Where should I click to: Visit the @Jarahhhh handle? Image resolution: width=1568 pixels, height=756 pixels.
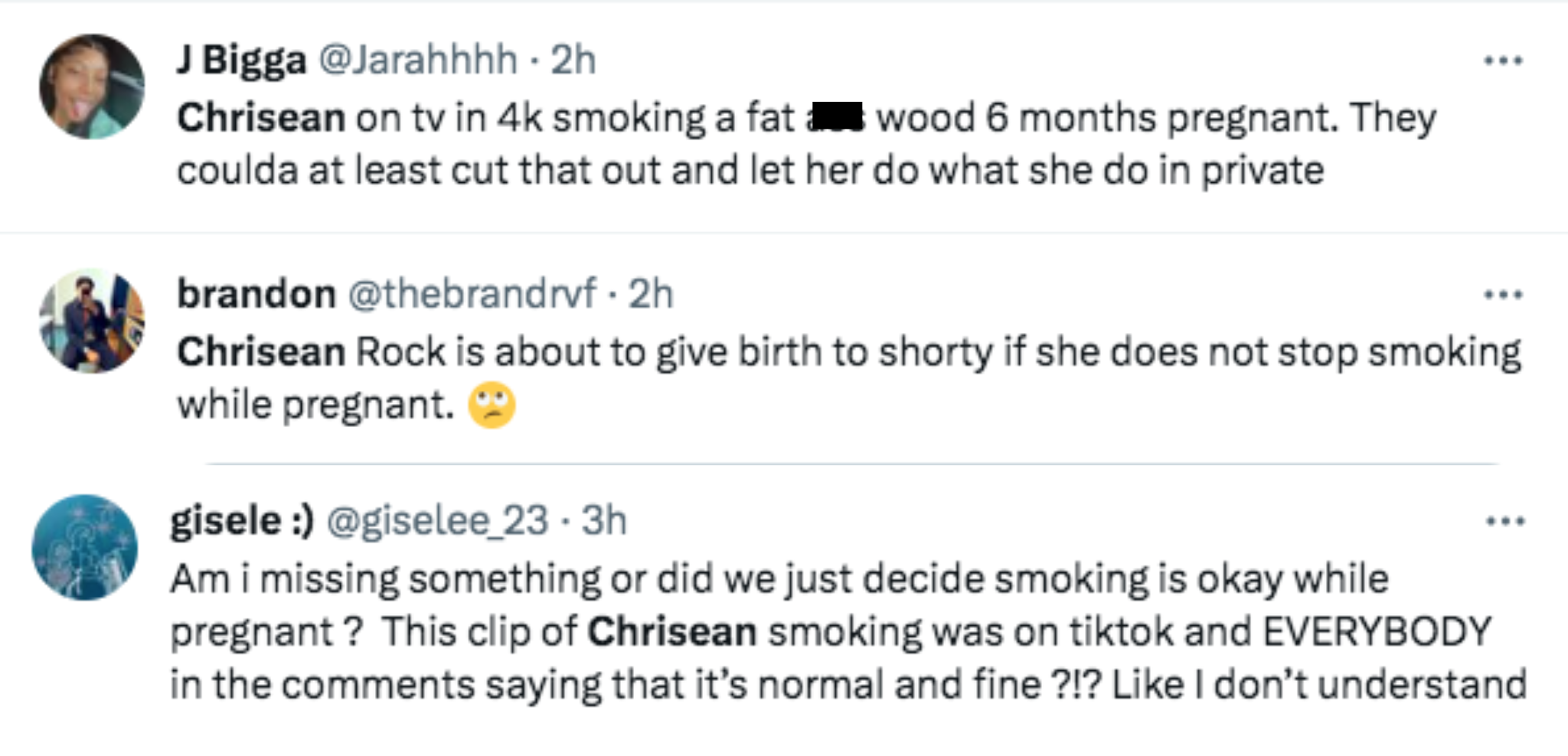click(417, 60)
